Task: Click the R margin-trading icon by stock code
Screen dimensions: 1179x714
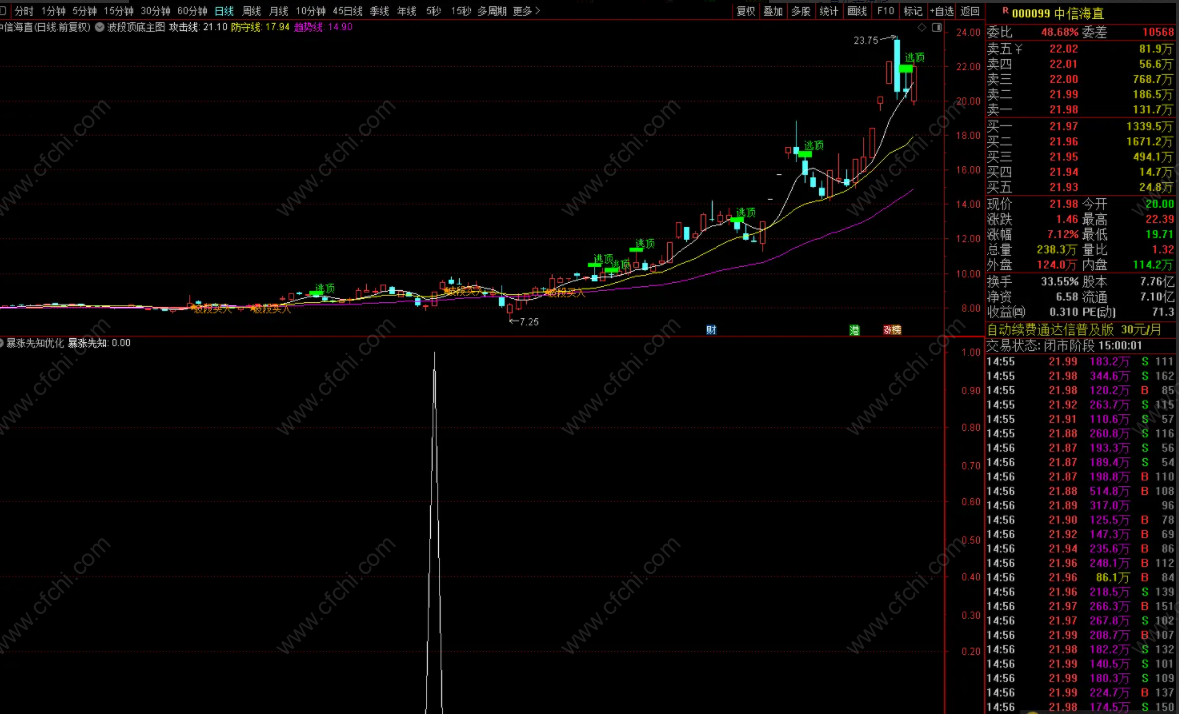Action: tap(1005, 11)
